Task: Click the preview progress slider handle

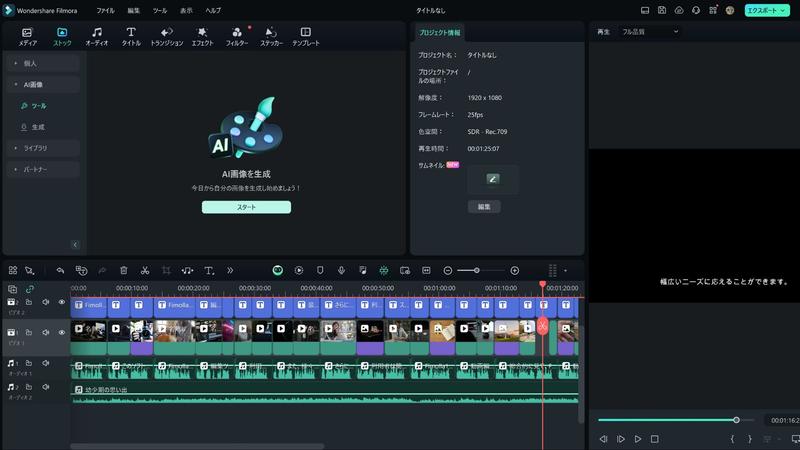Action: pos(736,420)
